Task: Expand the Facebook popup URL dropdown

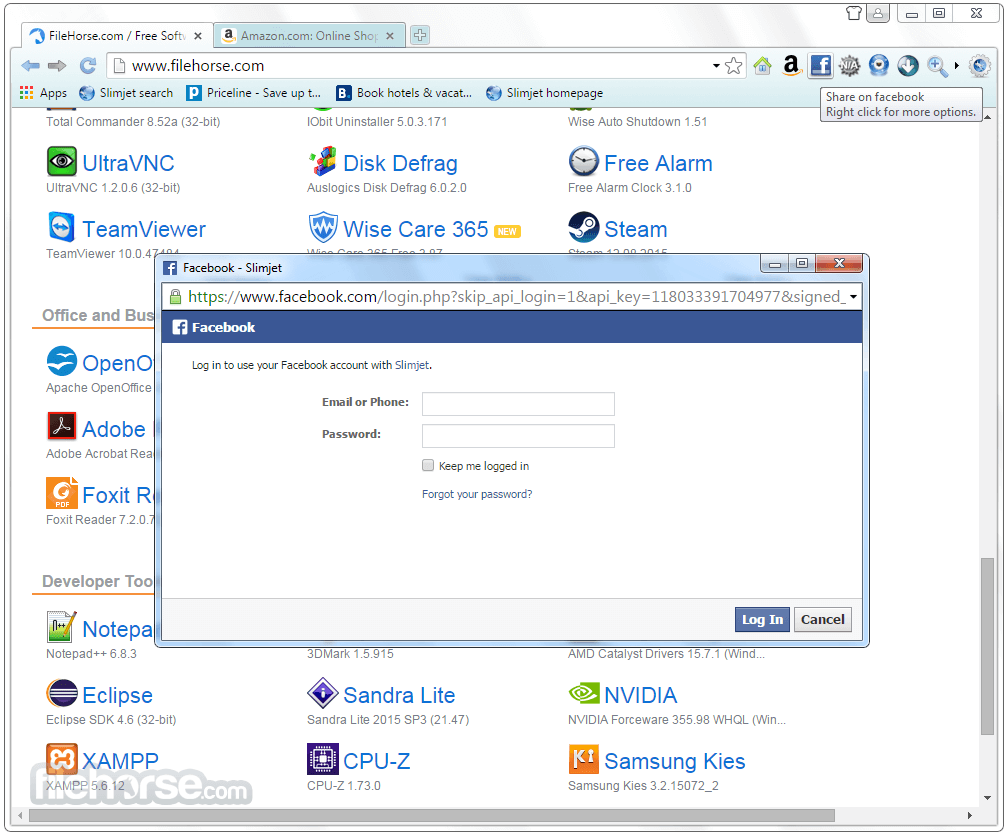Action: point(853,297)
